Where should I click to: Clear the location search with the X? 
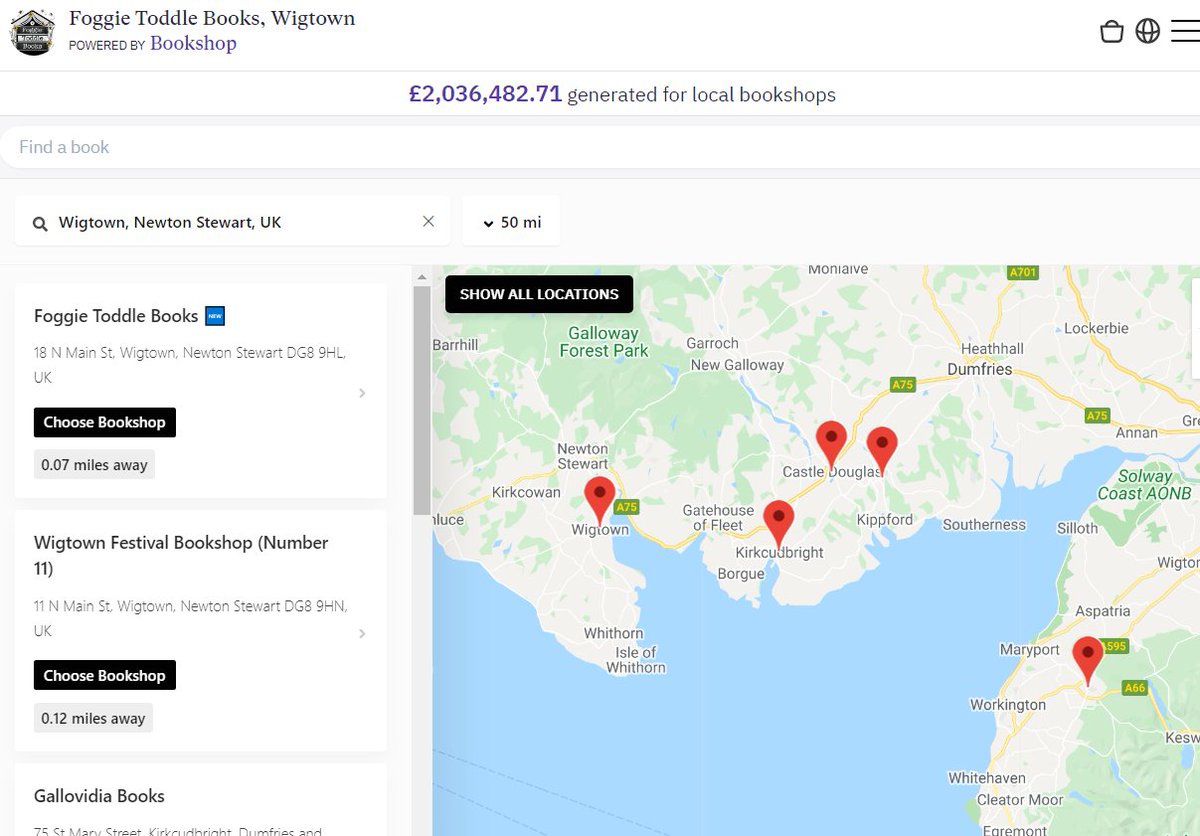tap(428, 221)
